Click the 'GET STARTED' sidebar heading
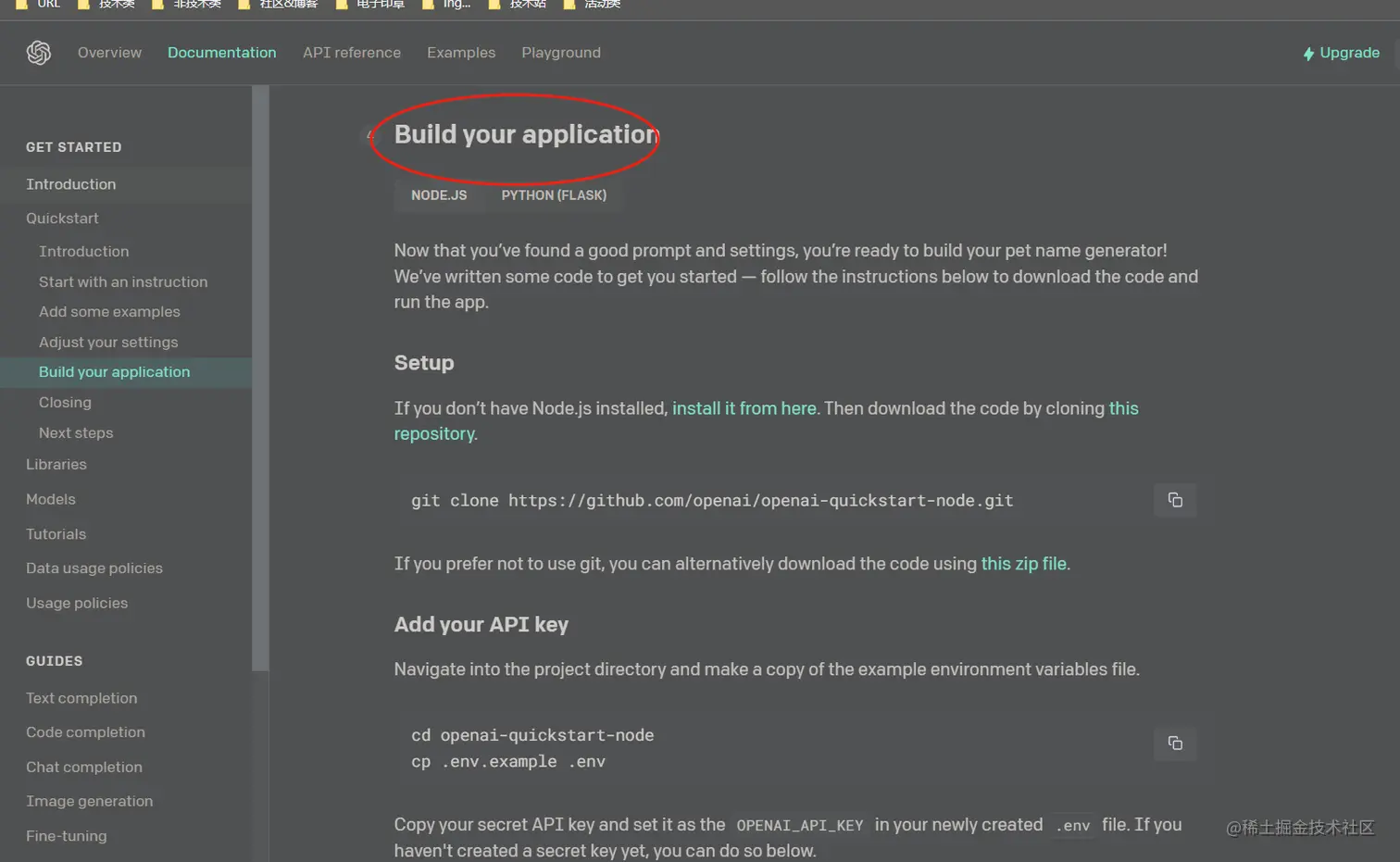The height and width of the screenshot is (862, 1400). 74,147
